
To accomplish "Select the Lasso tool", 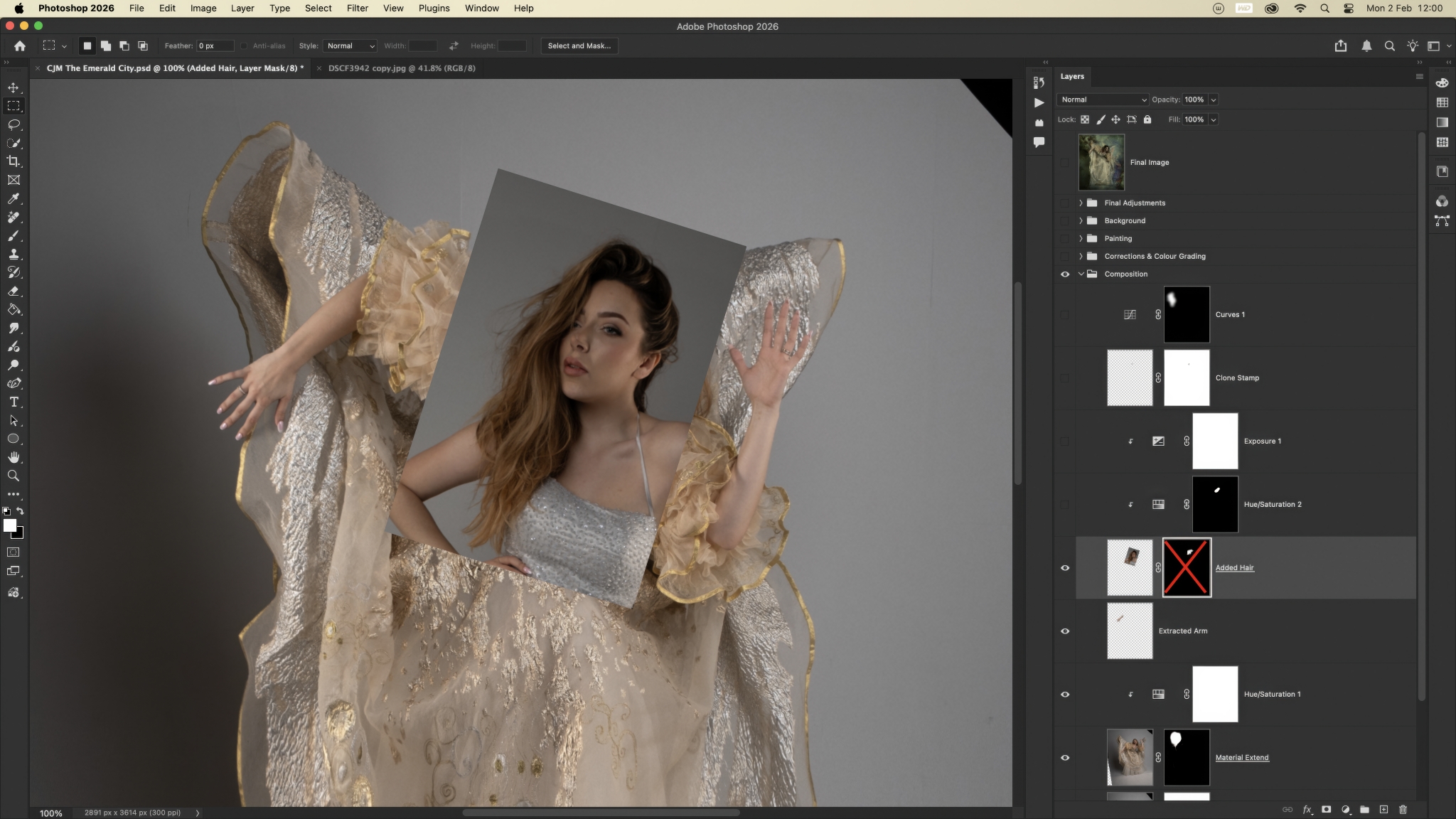I will pos(14,124).
